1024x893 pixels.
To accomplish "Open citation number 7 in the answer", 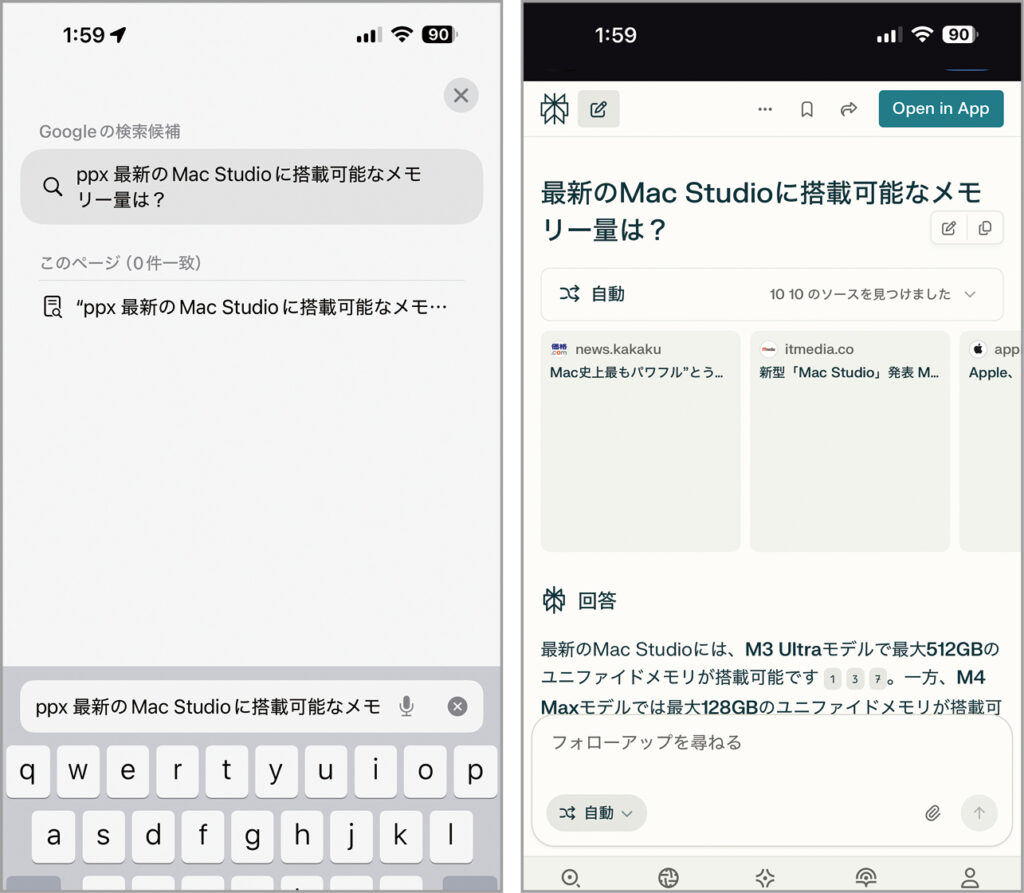I will [878, 679].
